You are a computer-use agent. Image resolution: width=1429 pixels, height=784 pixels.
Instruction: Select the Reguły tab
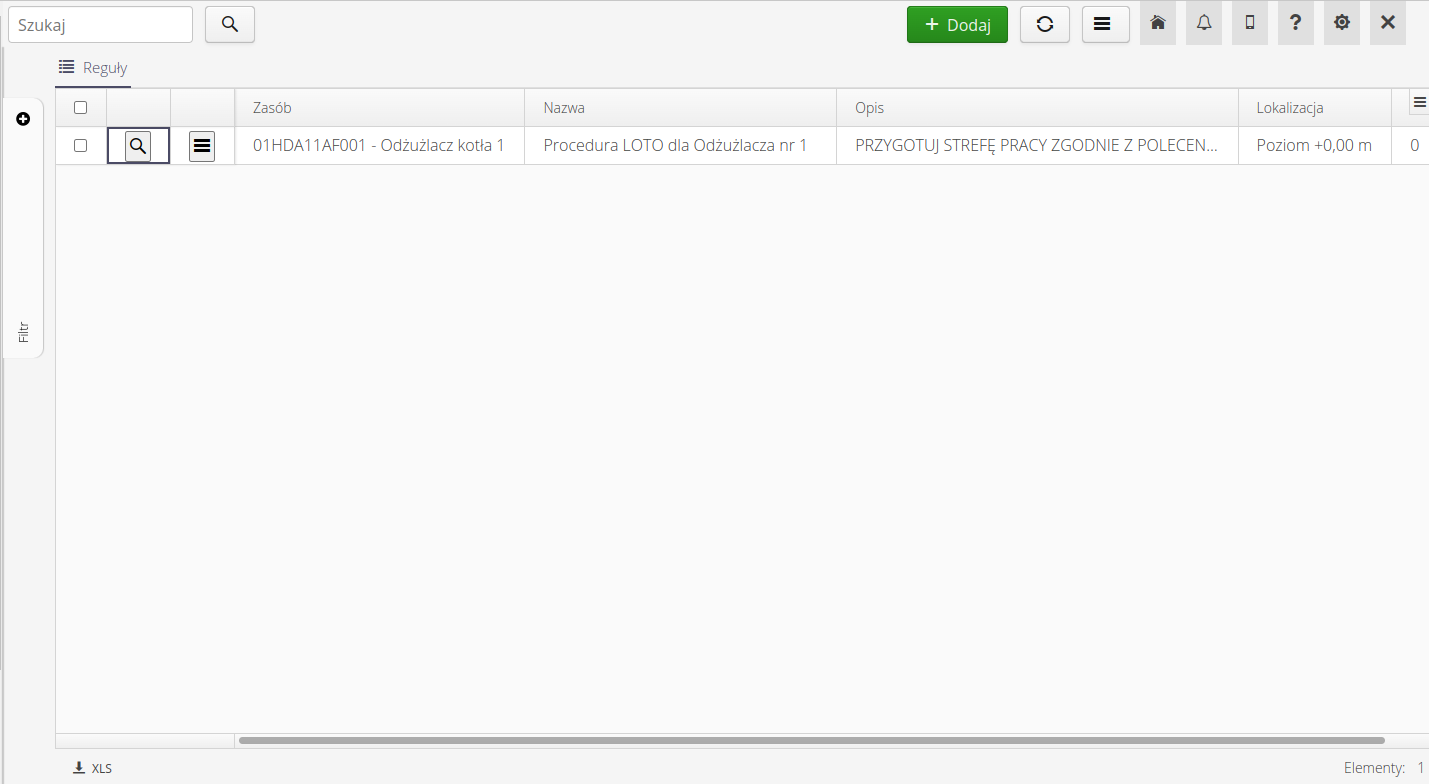tap(93, 68)
